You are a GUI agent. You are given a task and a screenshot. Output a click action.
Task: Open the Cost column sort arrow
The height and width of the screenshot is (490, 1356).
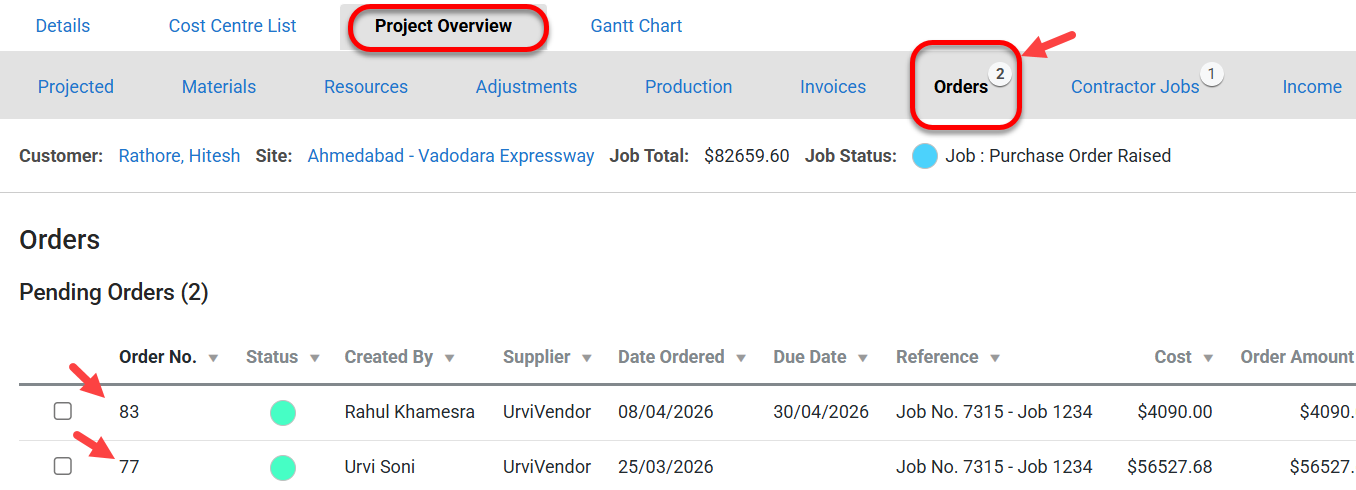tap(1208, 358)
